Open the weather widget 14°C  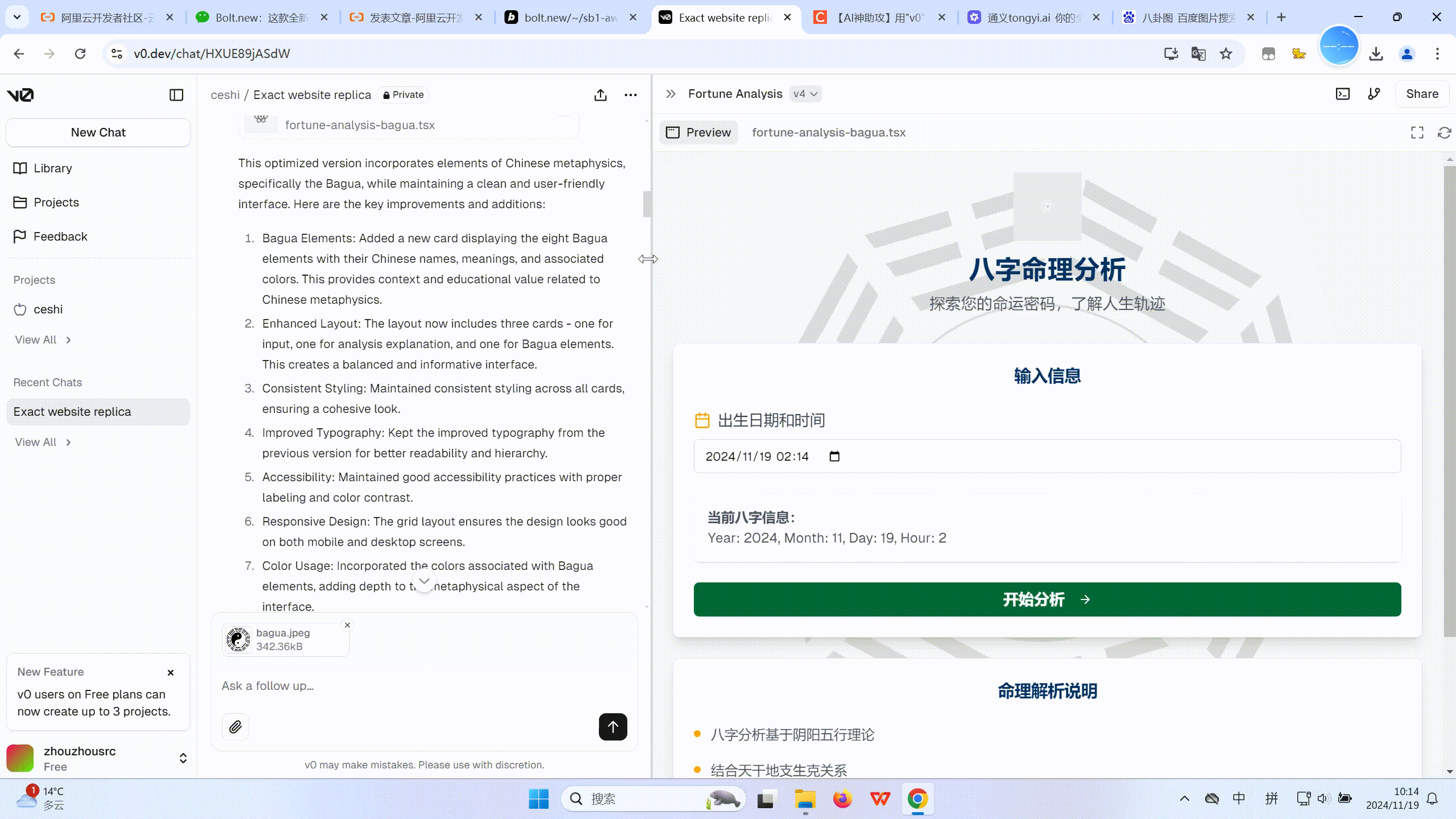coord(41,799)
